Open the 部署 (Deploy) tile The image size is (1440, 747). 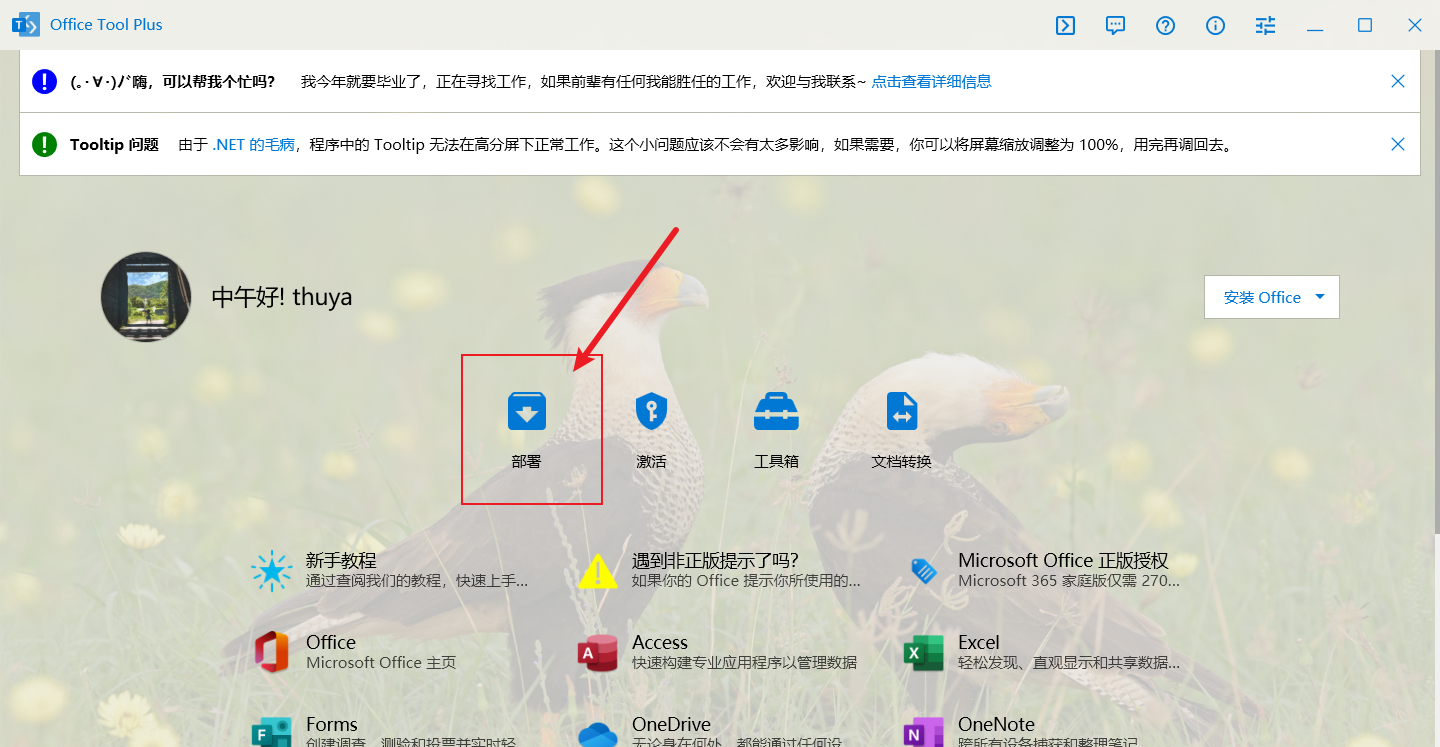click(527, 430)
